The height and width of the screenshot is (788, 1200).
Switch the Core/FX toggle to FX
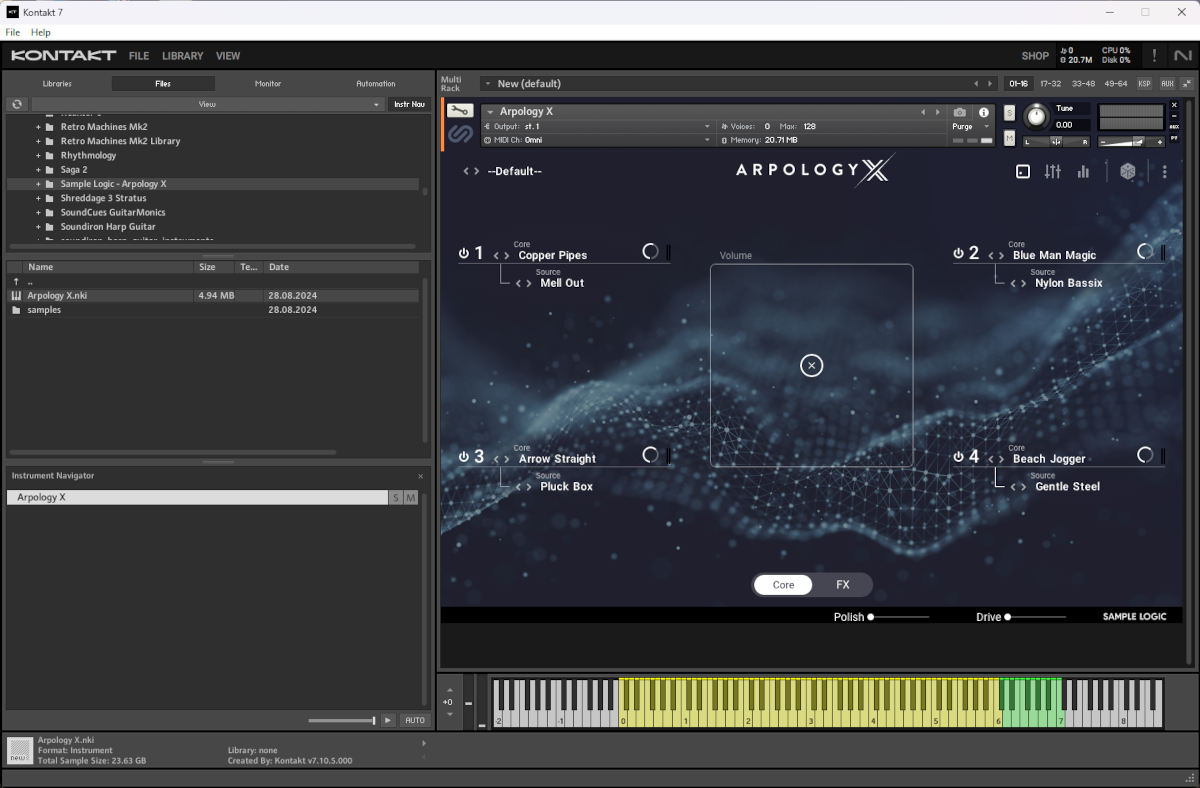(x=843, y=585)
